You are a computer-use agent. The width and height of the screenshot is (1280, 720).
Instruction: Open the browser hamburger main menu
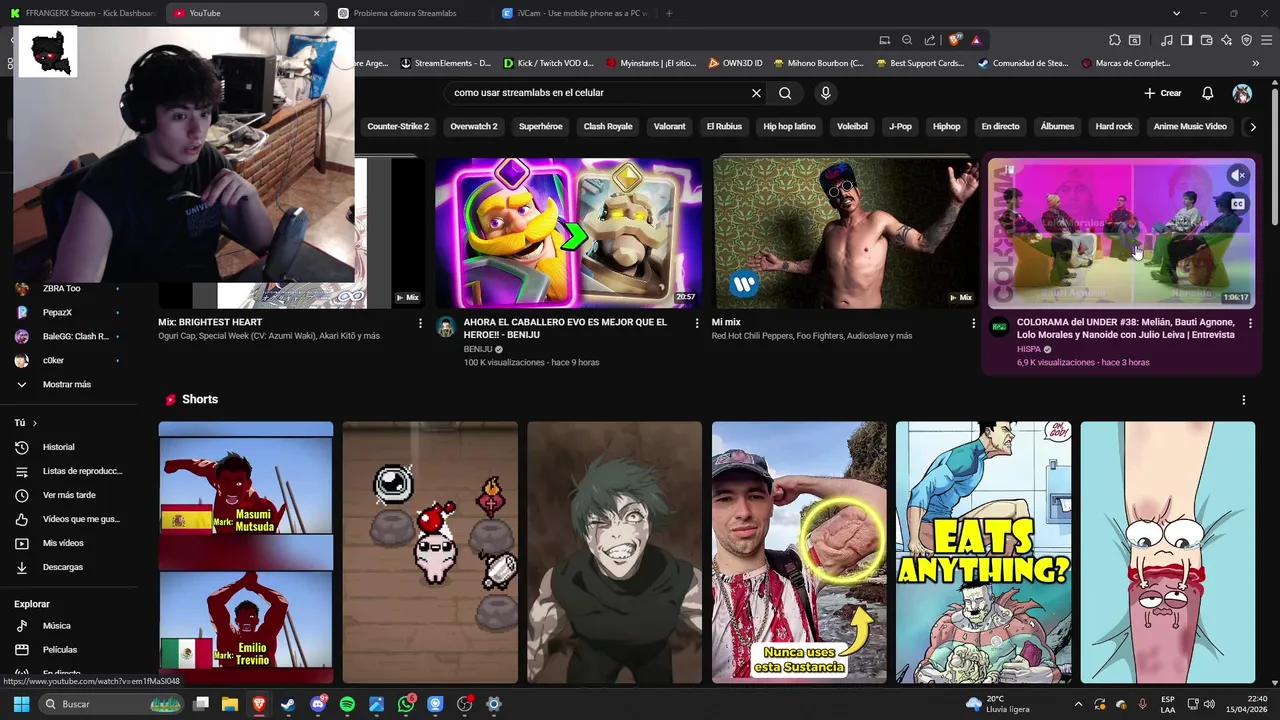pyautogui.click(x=1266, y=40)
